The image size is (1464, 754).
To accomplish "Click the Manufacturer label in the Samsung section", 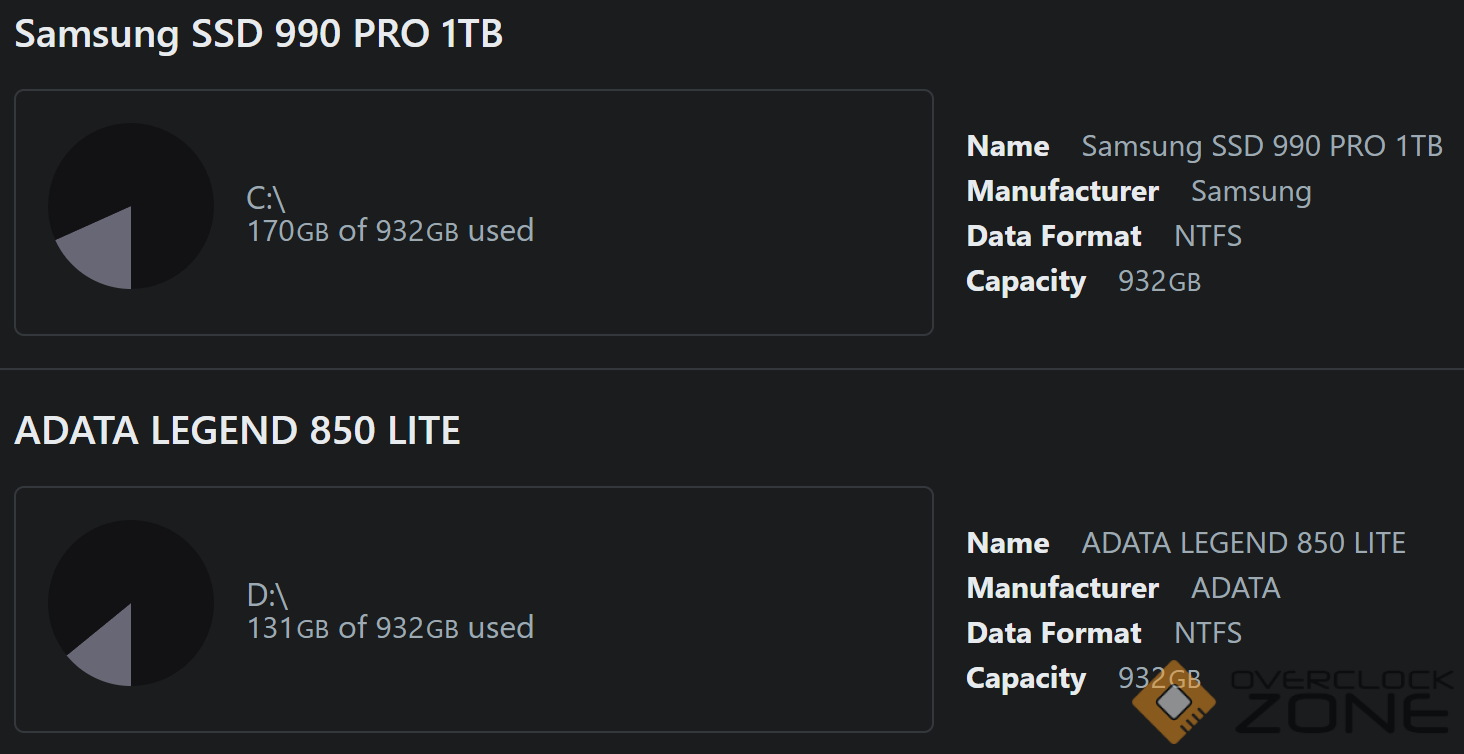I will [1063, 192].
